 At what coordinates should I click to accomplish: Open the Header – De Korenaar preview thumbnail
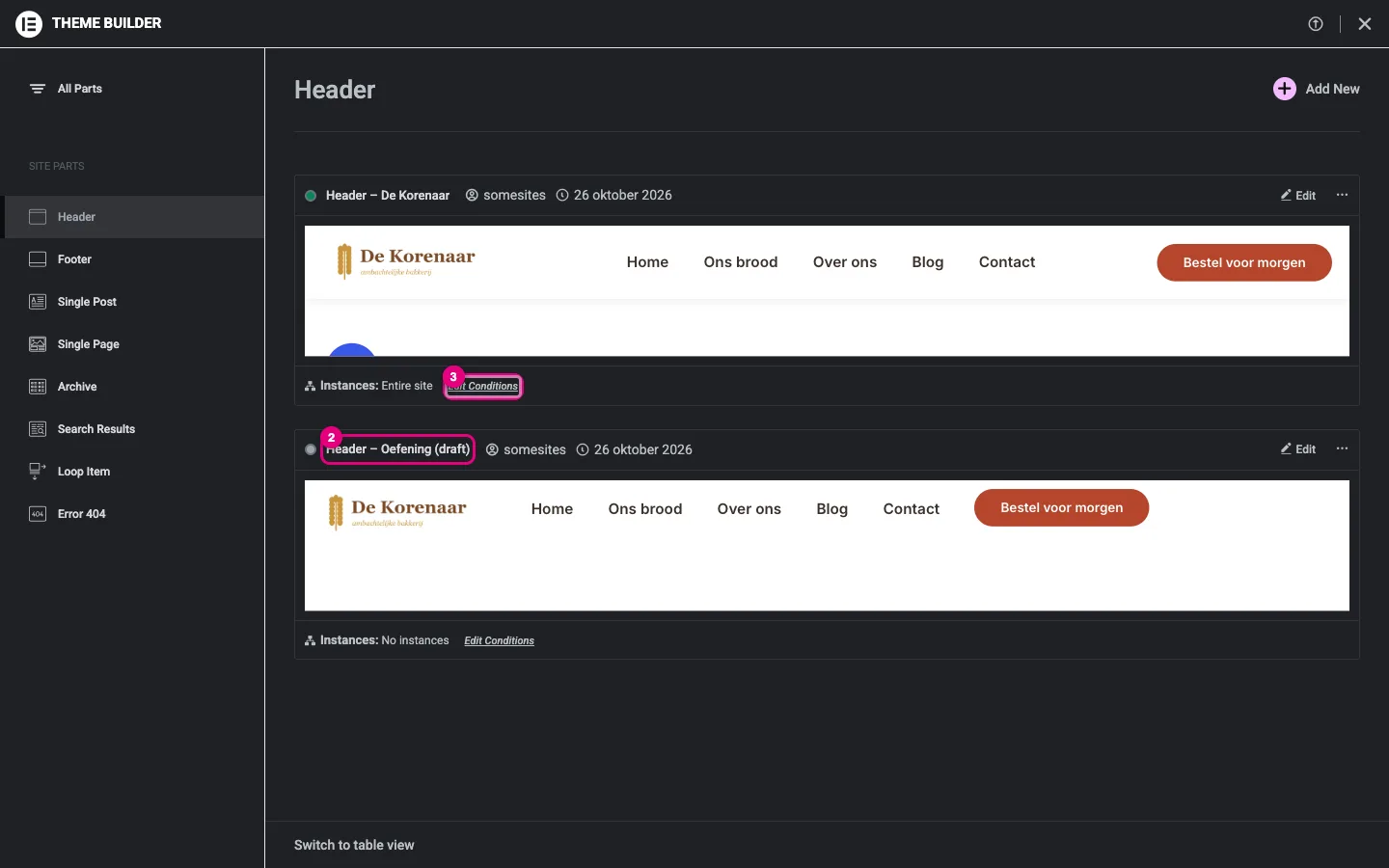(827, 291)
